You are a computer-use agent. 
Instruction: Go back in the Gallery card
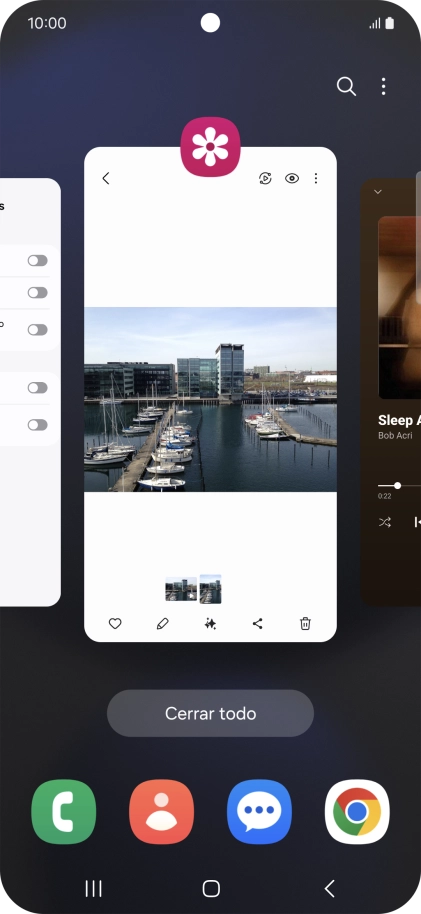pyautogui.click(x=106, y=178)
